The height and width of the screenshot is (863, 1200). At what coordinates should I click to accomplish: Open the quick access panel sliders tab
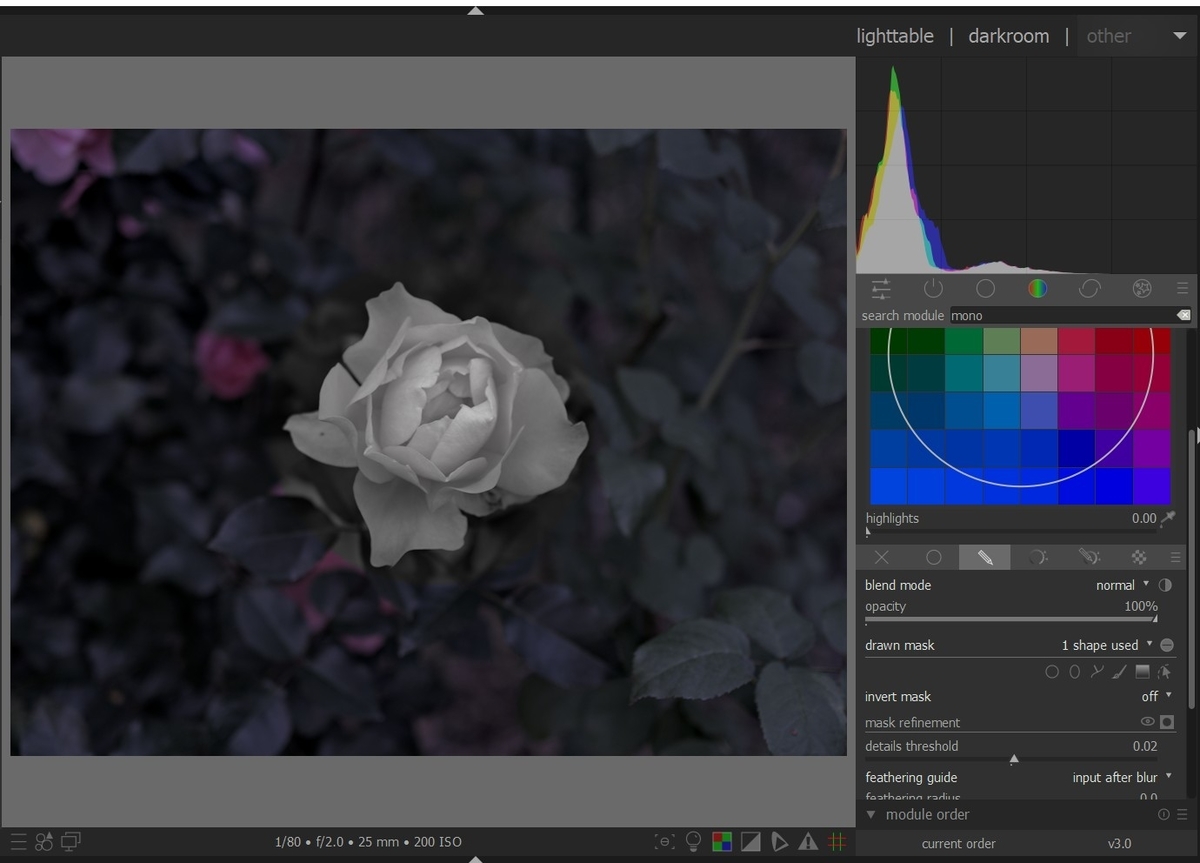[881, 289]
